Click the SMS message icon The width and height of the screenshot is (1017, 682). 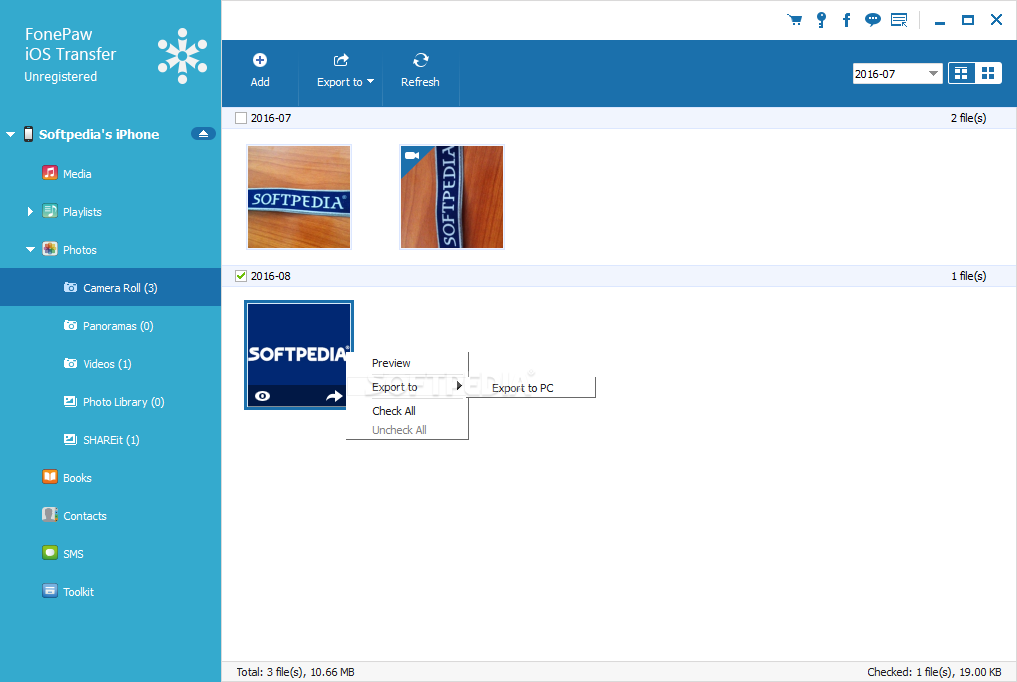pyautogui.click(x=50, y=553)
